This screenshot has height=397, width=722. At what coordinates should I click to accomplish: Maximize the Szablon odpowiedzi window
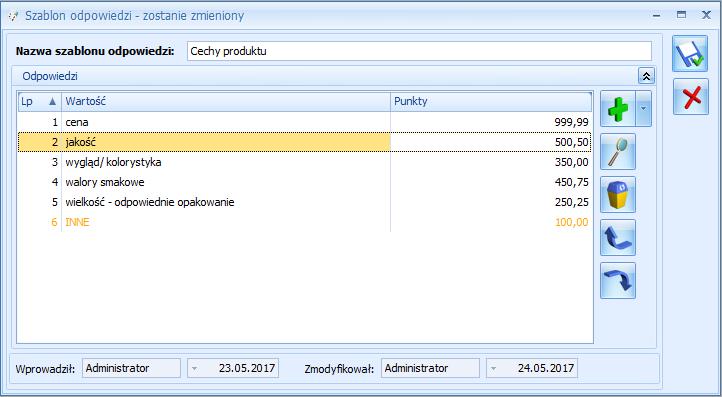pos(681,15)
